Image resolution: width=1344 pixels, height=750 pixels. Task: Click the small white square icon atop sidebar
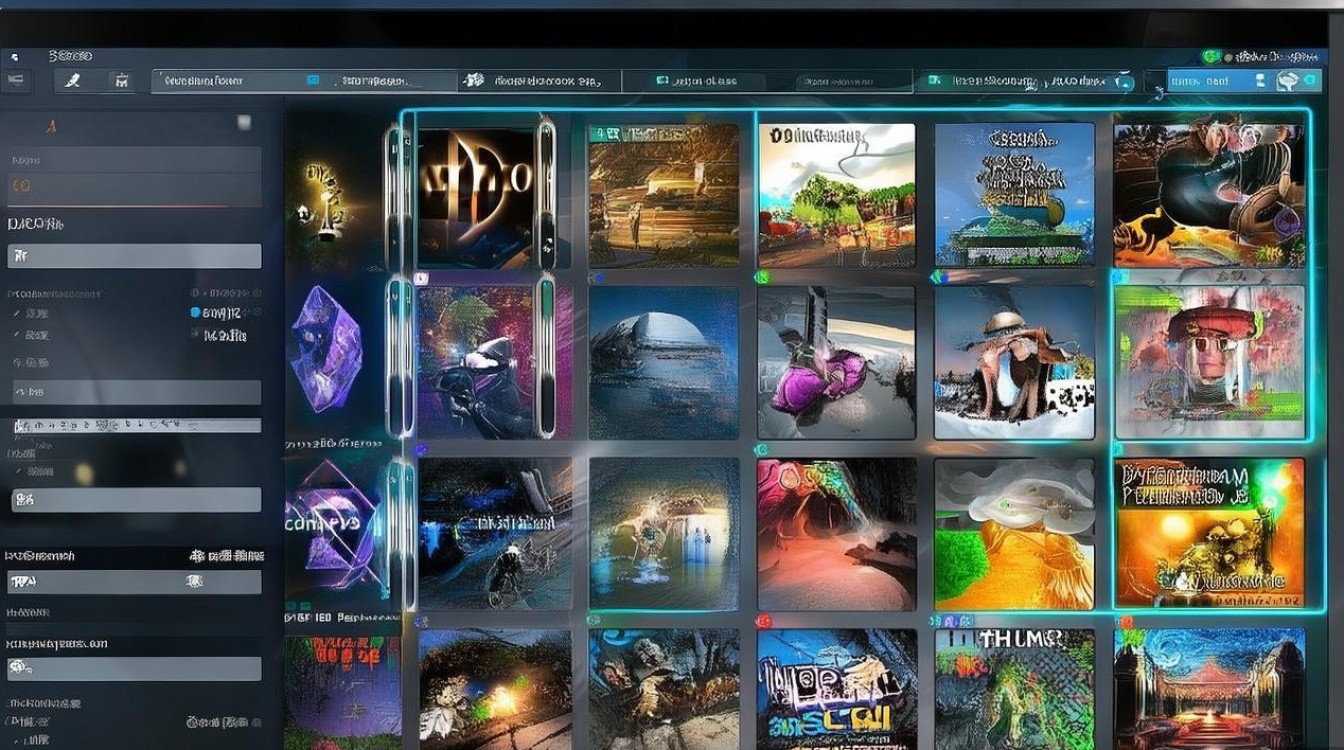(244, 122)
